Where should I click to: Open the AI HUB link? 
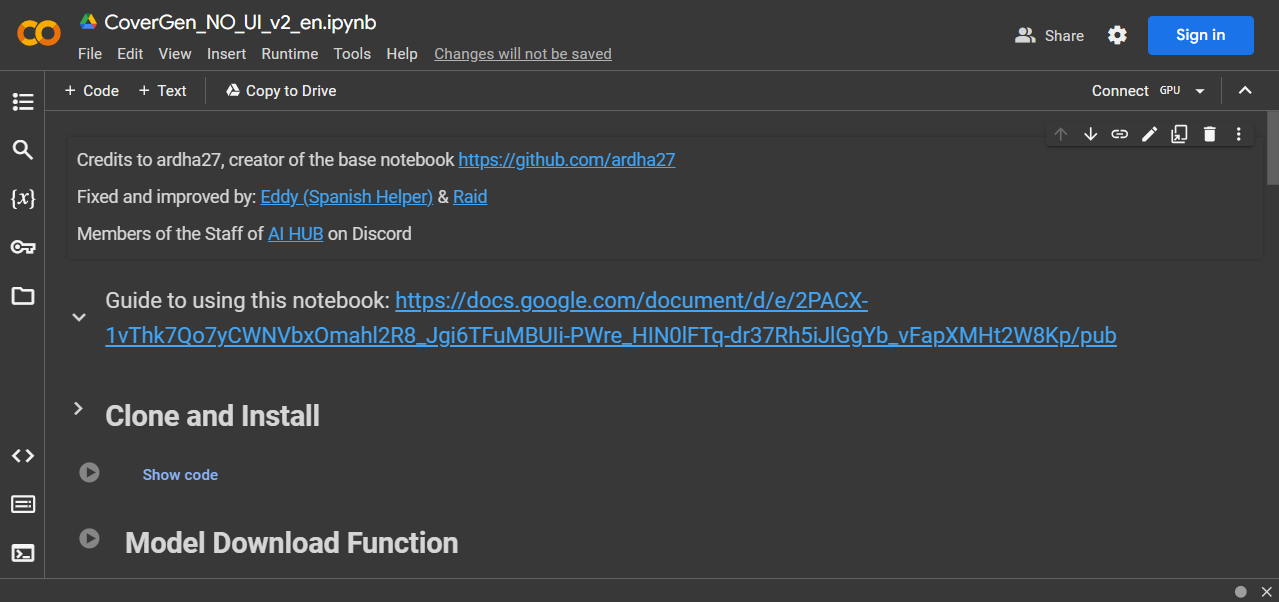[x=296, y=234]
